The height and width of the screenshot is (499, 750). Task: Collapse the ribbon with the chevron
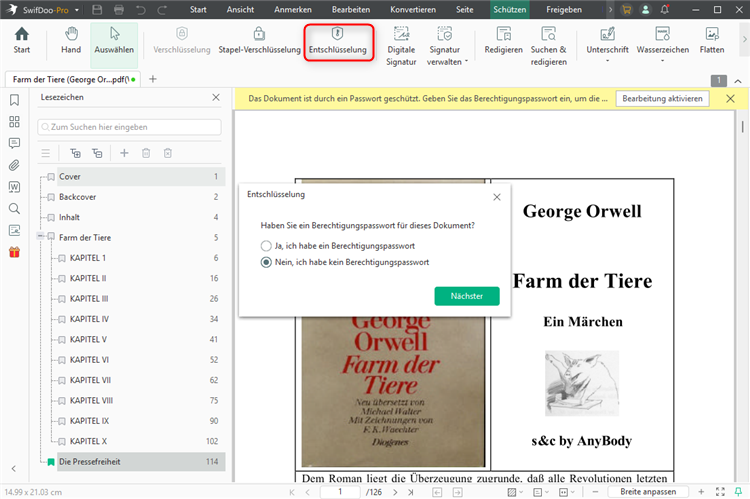(x=738, y=81)
